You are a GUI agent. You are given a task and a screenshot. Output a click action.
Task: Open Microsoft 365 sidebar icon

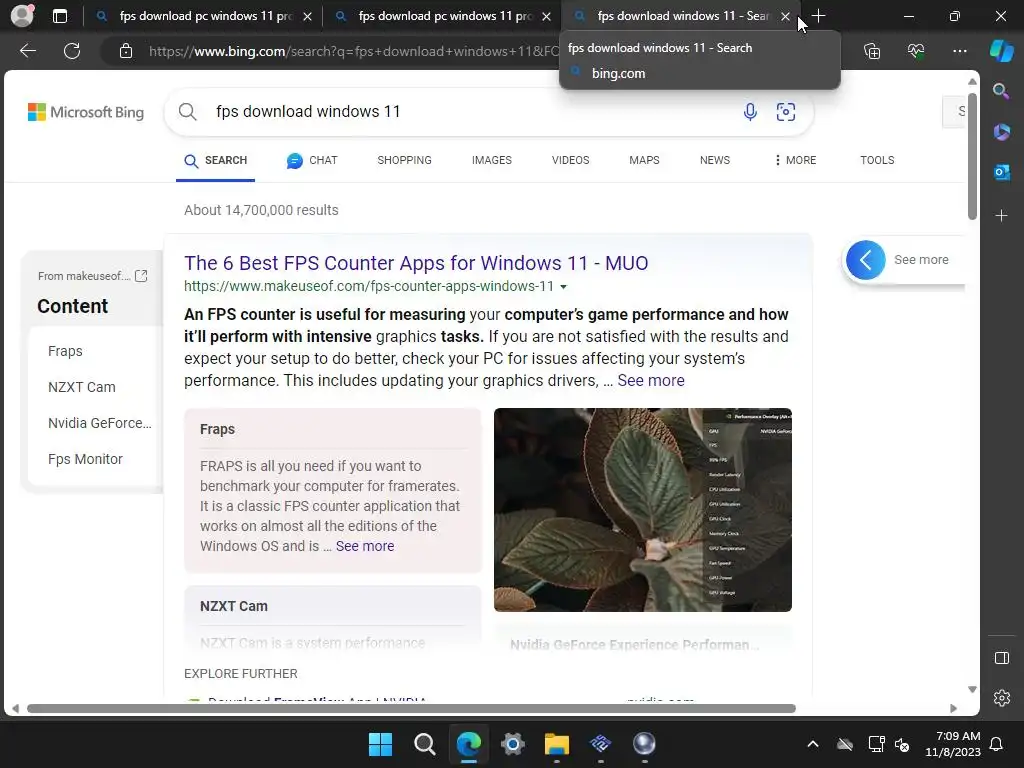tap(1001, 131)
